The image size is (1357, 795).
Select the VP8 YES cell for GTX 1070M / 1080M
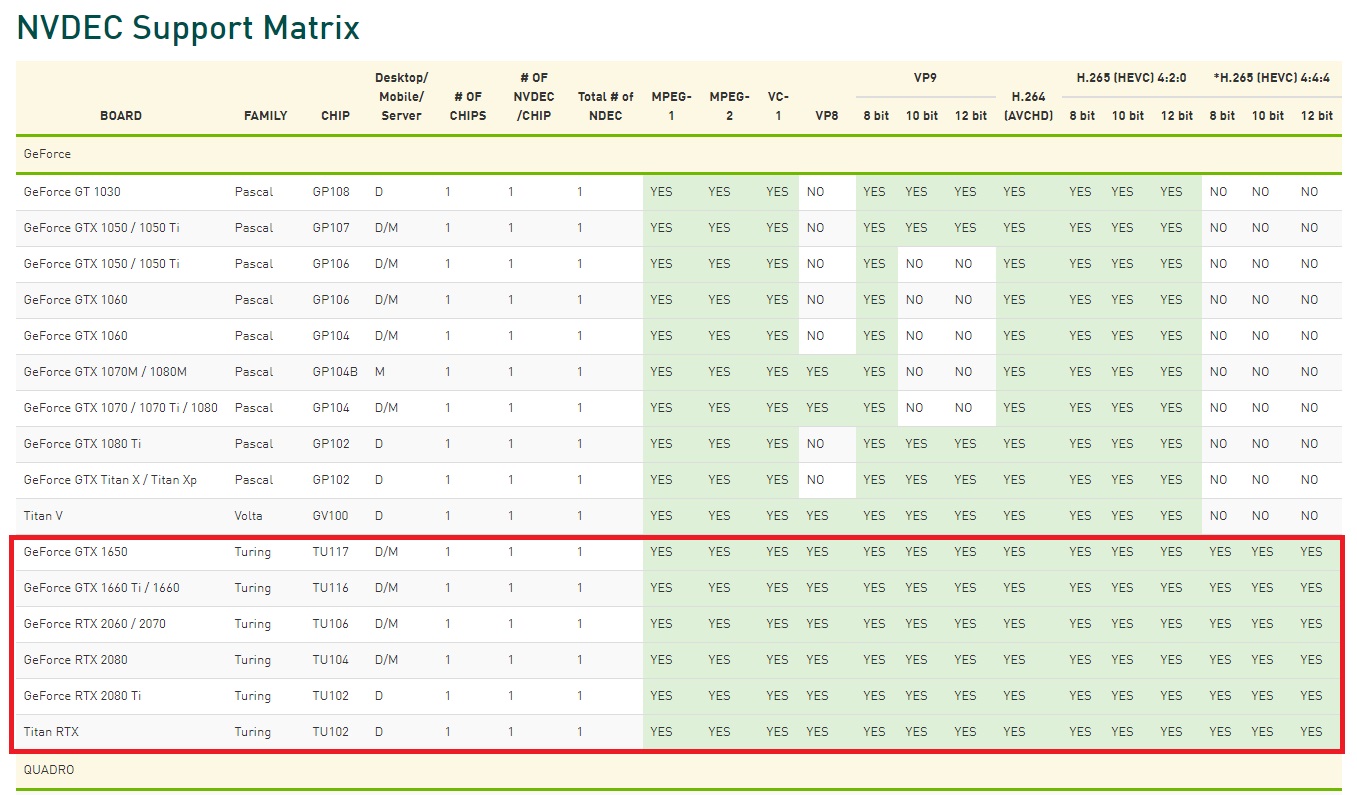[818, 372]
